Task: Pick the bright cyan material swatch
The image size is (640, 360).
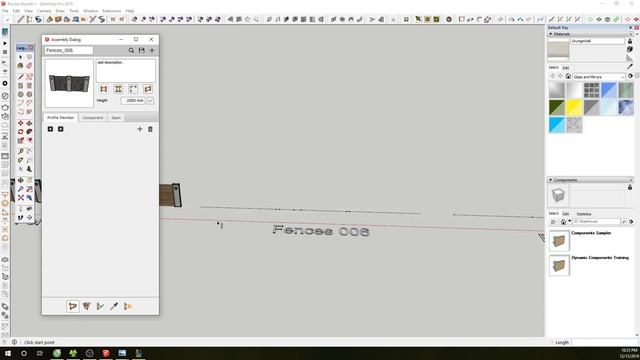Action: [557, 125]
